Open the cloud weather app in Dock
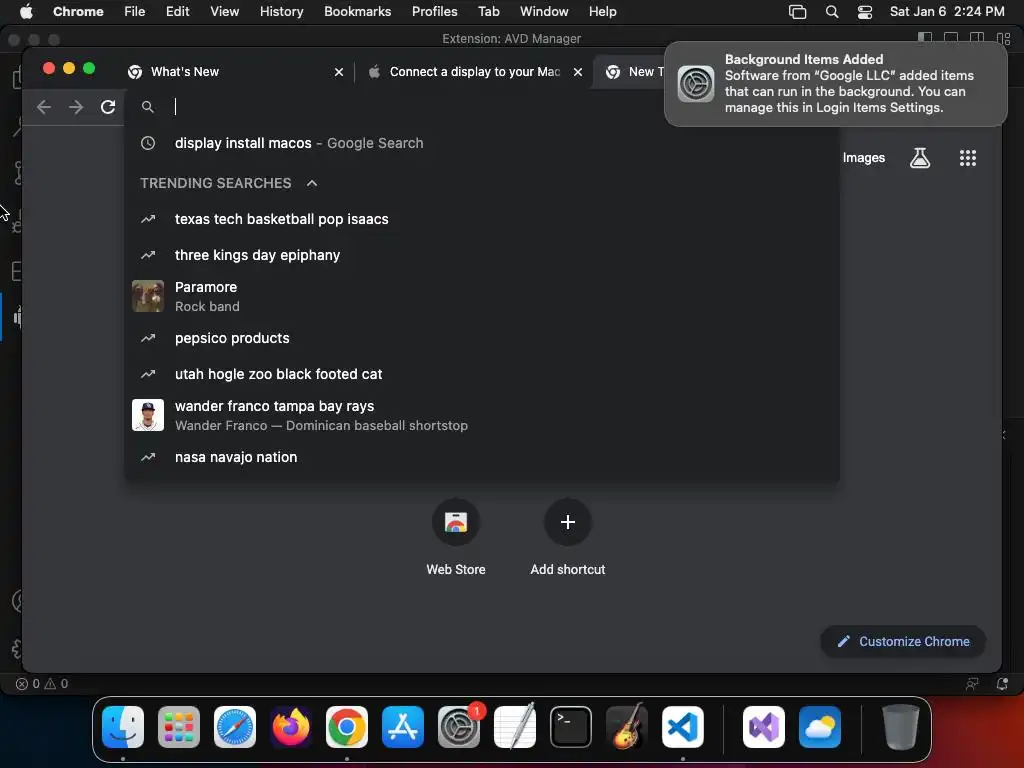Screen dimensions: 1024x768 pyautogui.click(x=820, y=727)
